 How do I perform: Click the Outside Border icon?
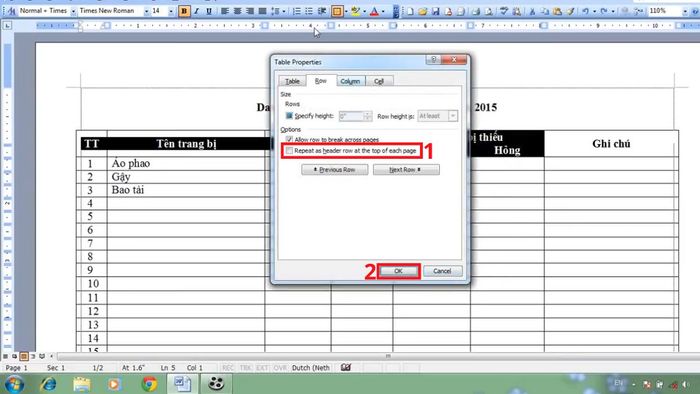coord(337,11)
